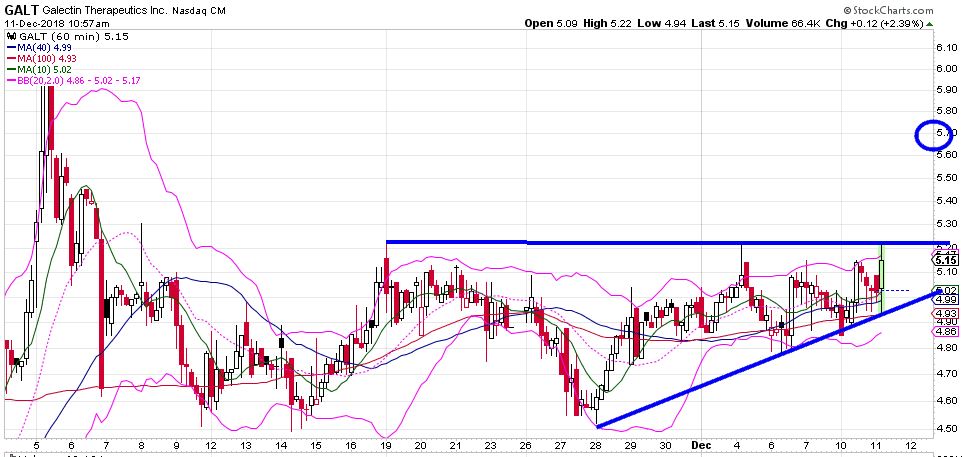Screen dimensions: 962x457
Task: Click the 5.60 price axis label
Action: [948, 155]
